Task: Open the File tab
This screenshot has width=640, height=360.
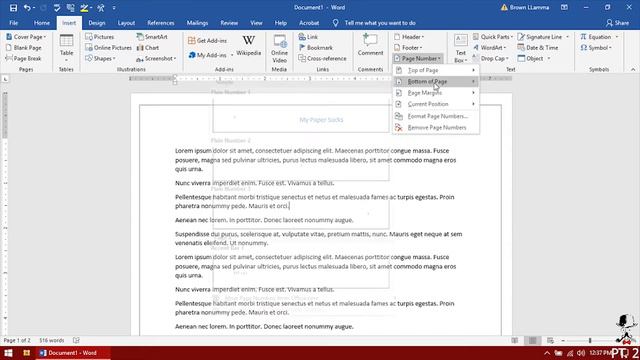Action: click(13, 23)
